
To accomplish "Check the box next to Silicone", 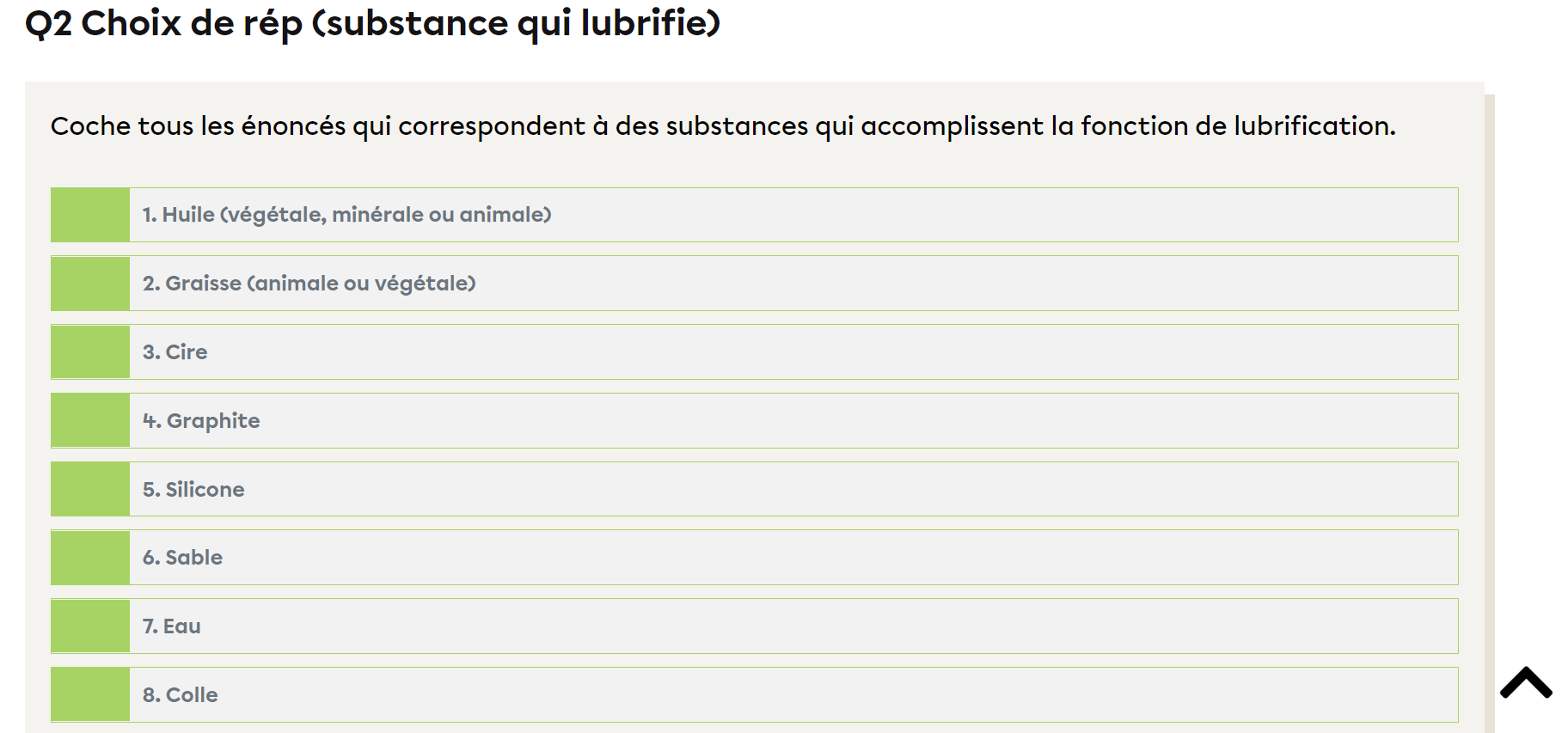I will pos(90,489).
